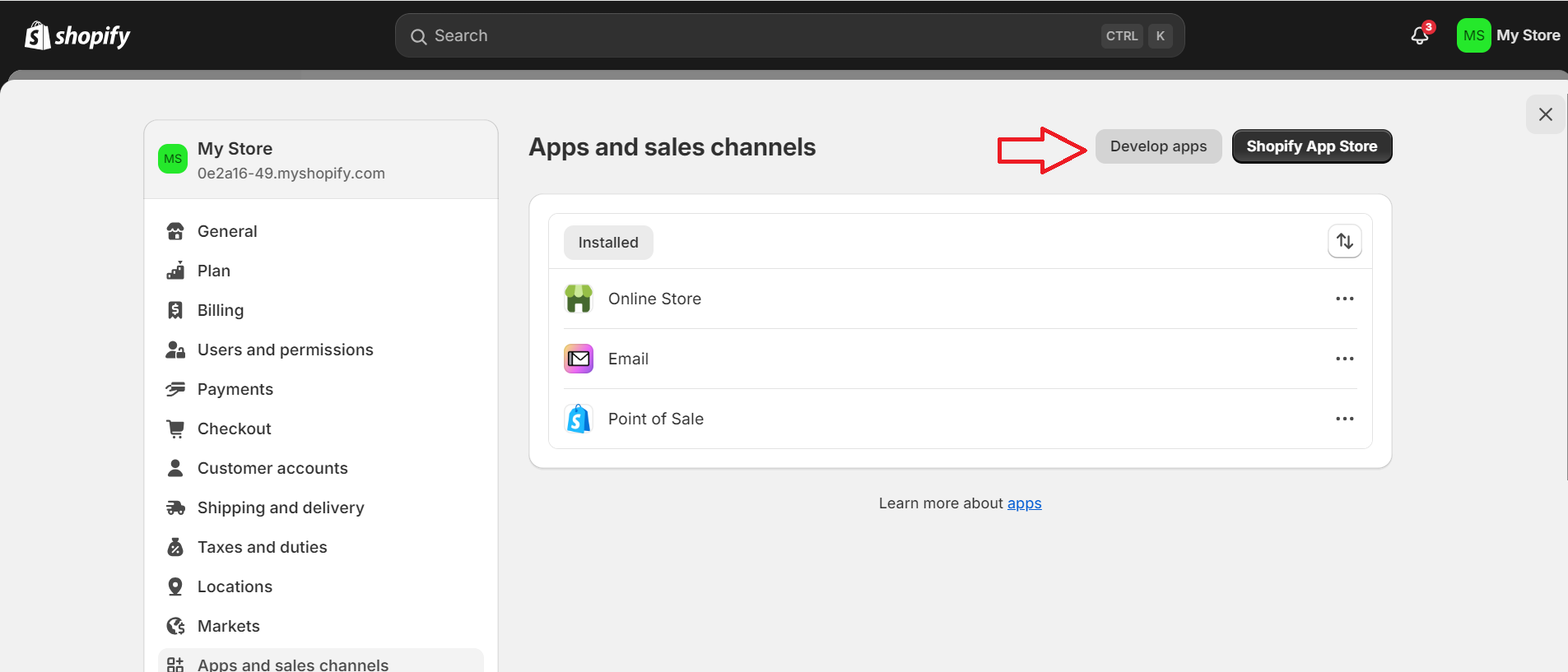The height and width of the screenshot is (672, 1568).
Task: Click the Develop apps button
Action: (x=1158, y=146)
